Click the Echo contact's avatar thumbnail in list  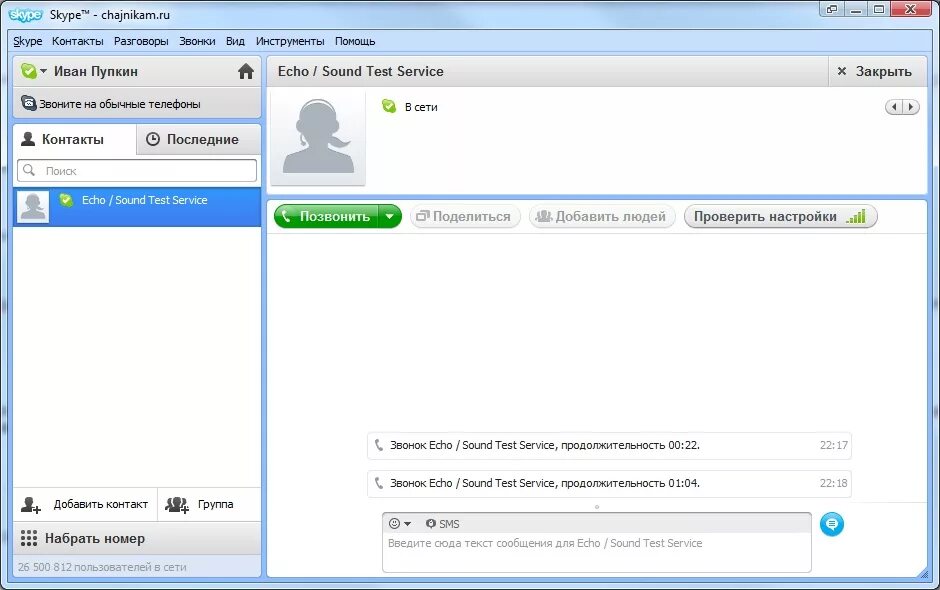click(33, 207)
